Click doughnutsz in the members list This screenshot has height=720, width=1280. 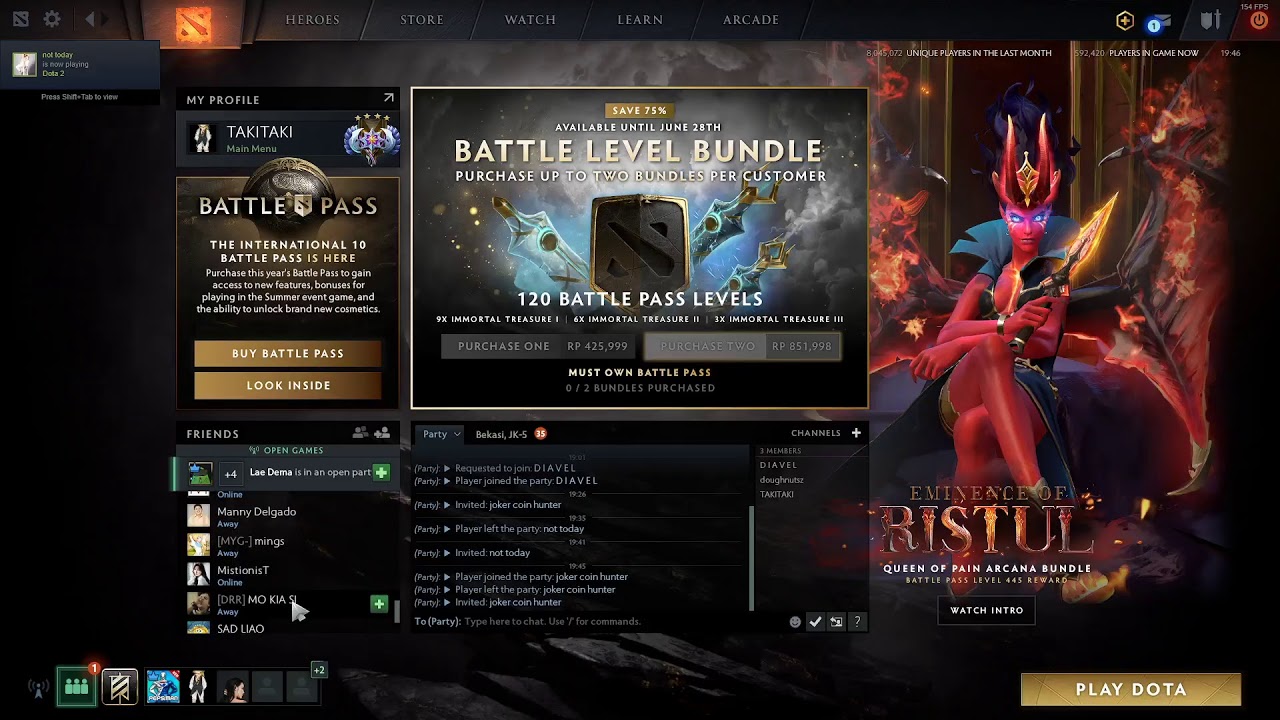pyautogui.click(x=782, y=480)
